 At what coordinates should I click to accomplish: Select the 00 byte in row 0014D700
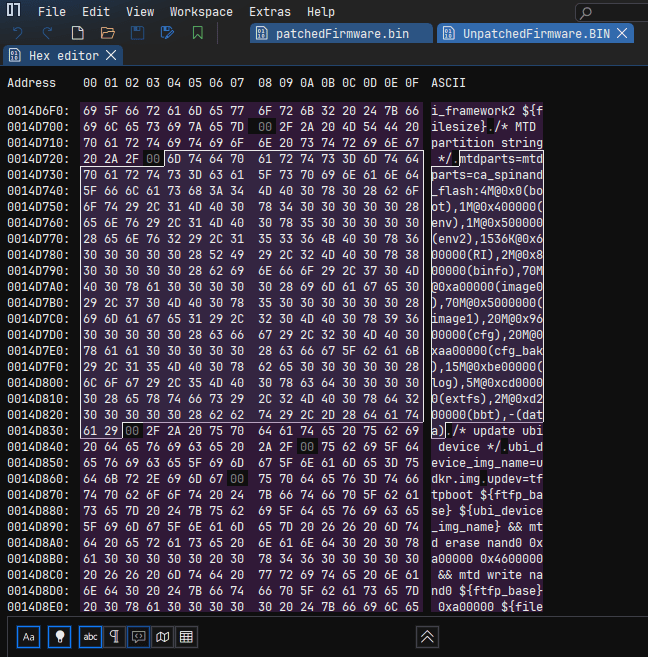tap(265, 127)
